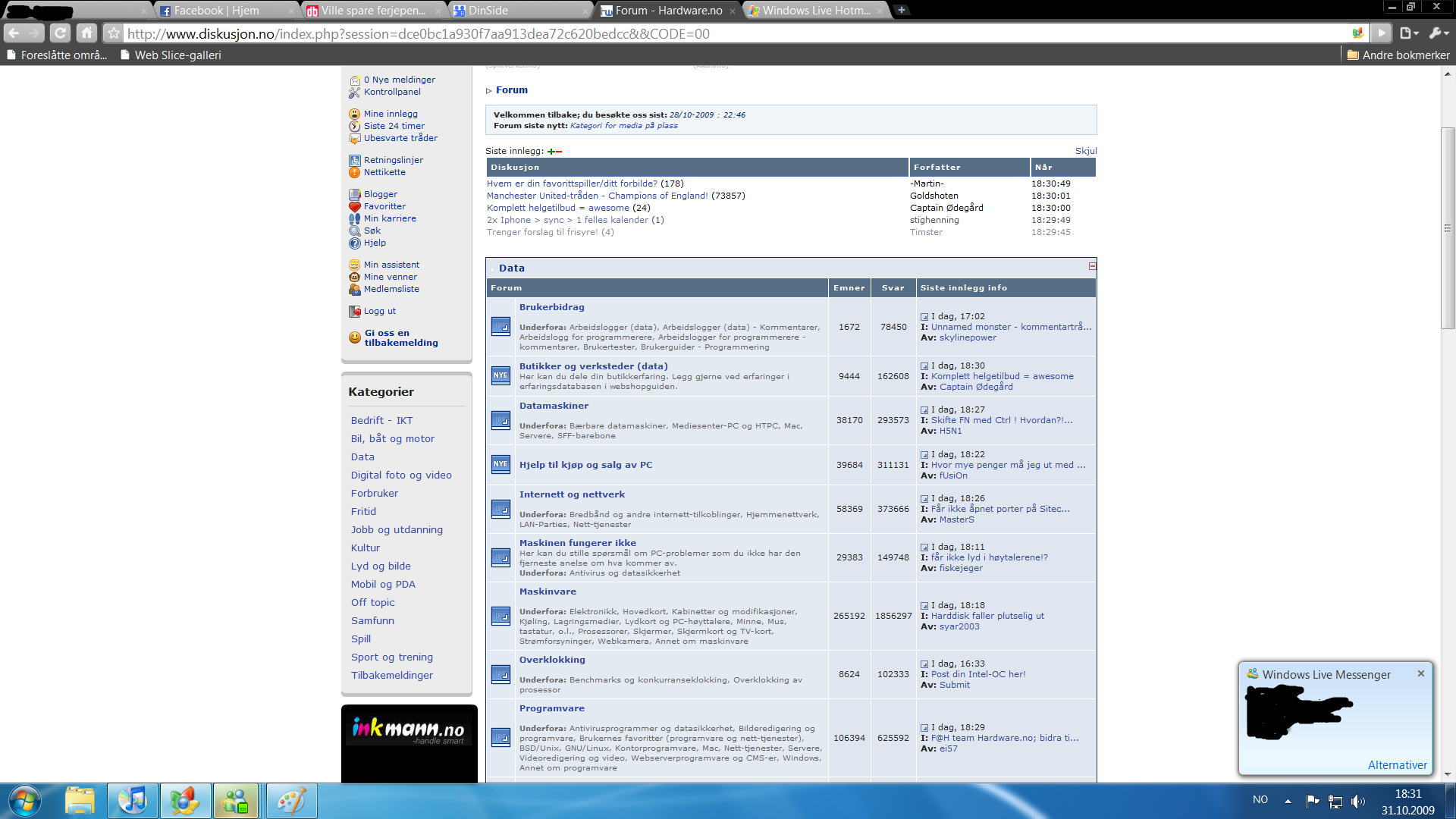Click the Siste 24 timer clock icon
Screen dimensions: 1456x819
354,127
